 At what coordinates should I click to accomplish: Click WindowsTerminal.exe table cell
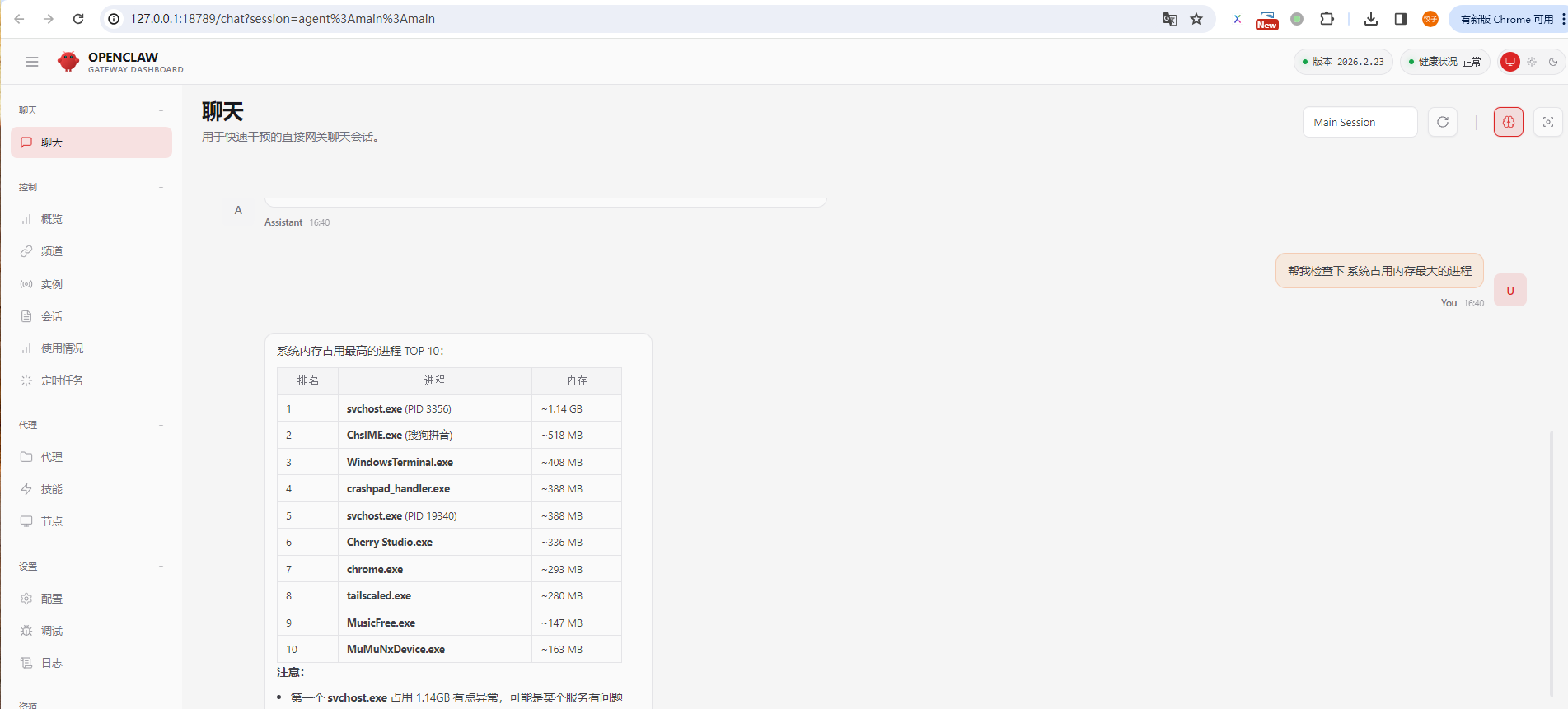click(434, 462)
